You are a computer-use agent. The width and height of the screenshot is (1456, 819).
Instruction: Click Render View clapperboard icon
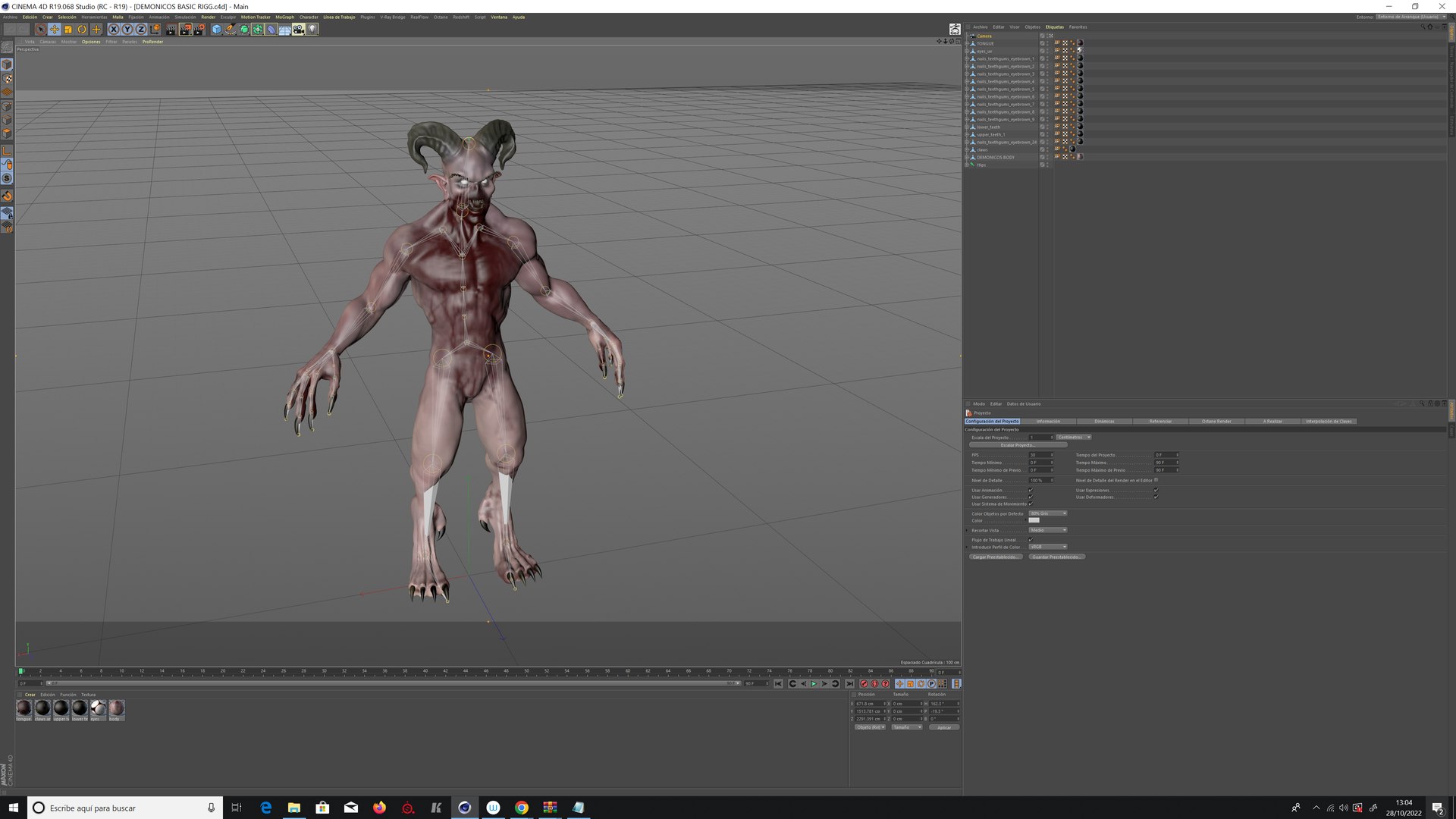coord(171,29)
